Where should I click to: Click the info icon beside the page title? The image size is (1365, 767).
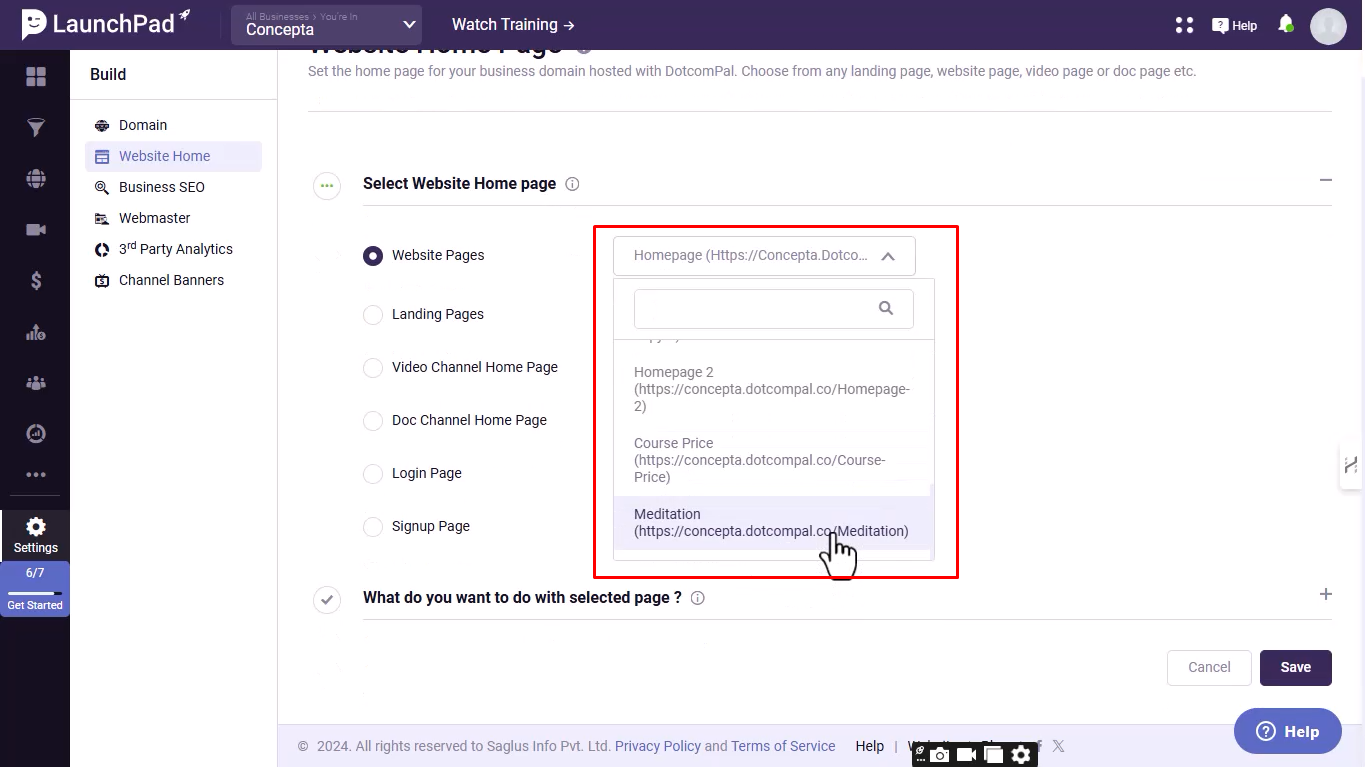coord(584,46)
